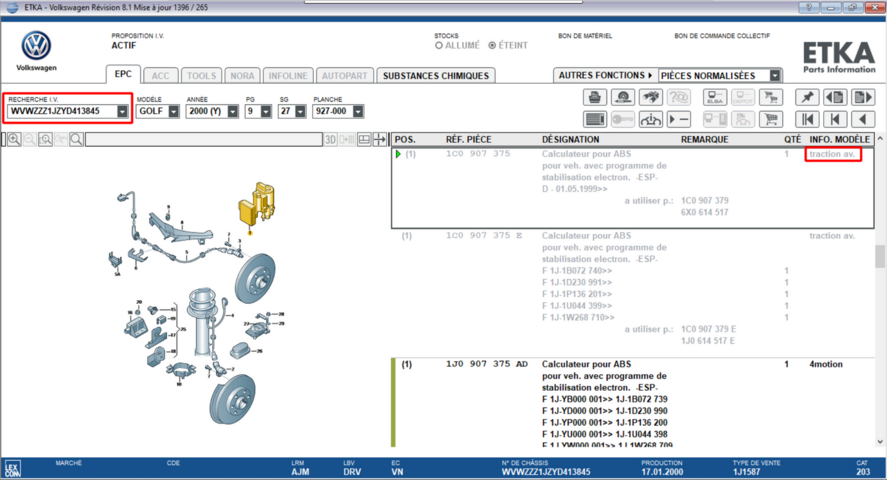Click the LRM value AJM in status bar

[x=300, y=472]
